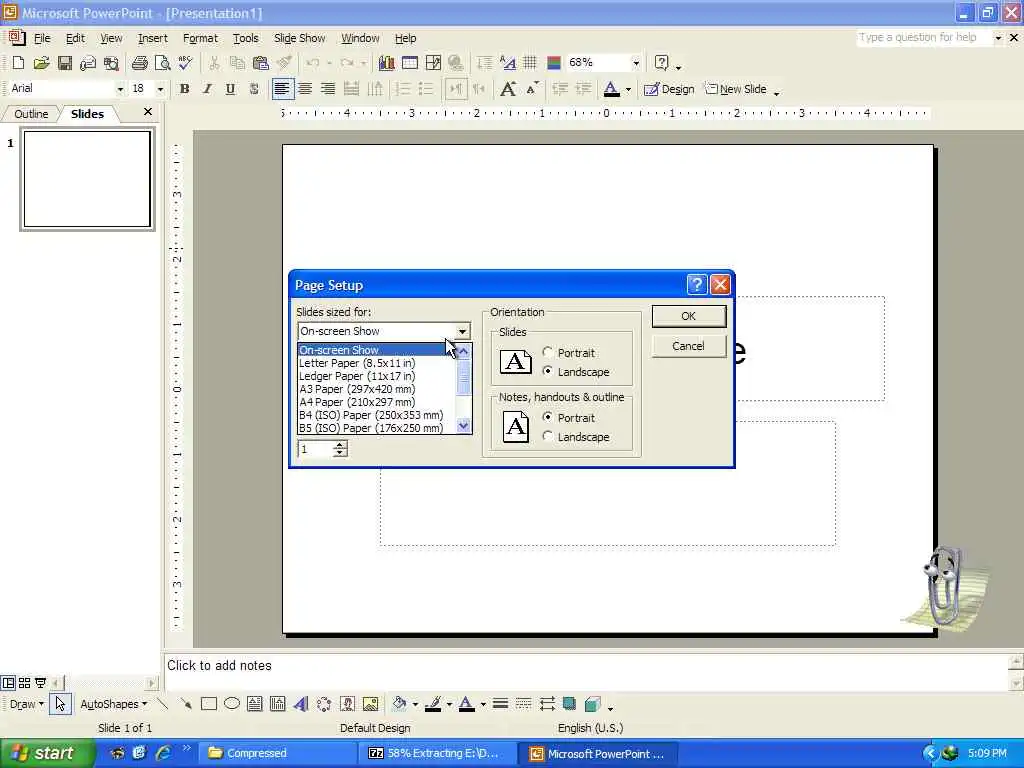
Task: Choose Letter Paper (8.5x11 in) option
Action: (377, 363)
